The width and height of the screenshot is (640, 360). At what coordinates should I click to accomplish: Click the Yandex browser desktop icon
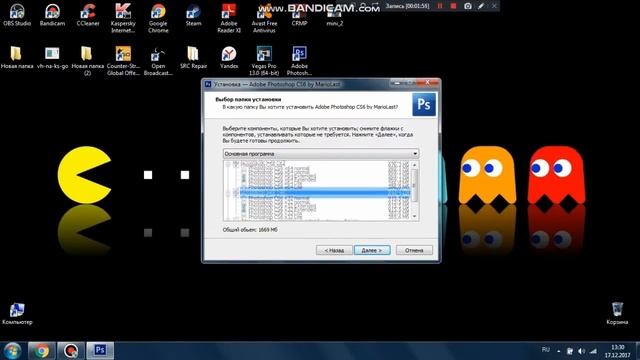(229, 57)
